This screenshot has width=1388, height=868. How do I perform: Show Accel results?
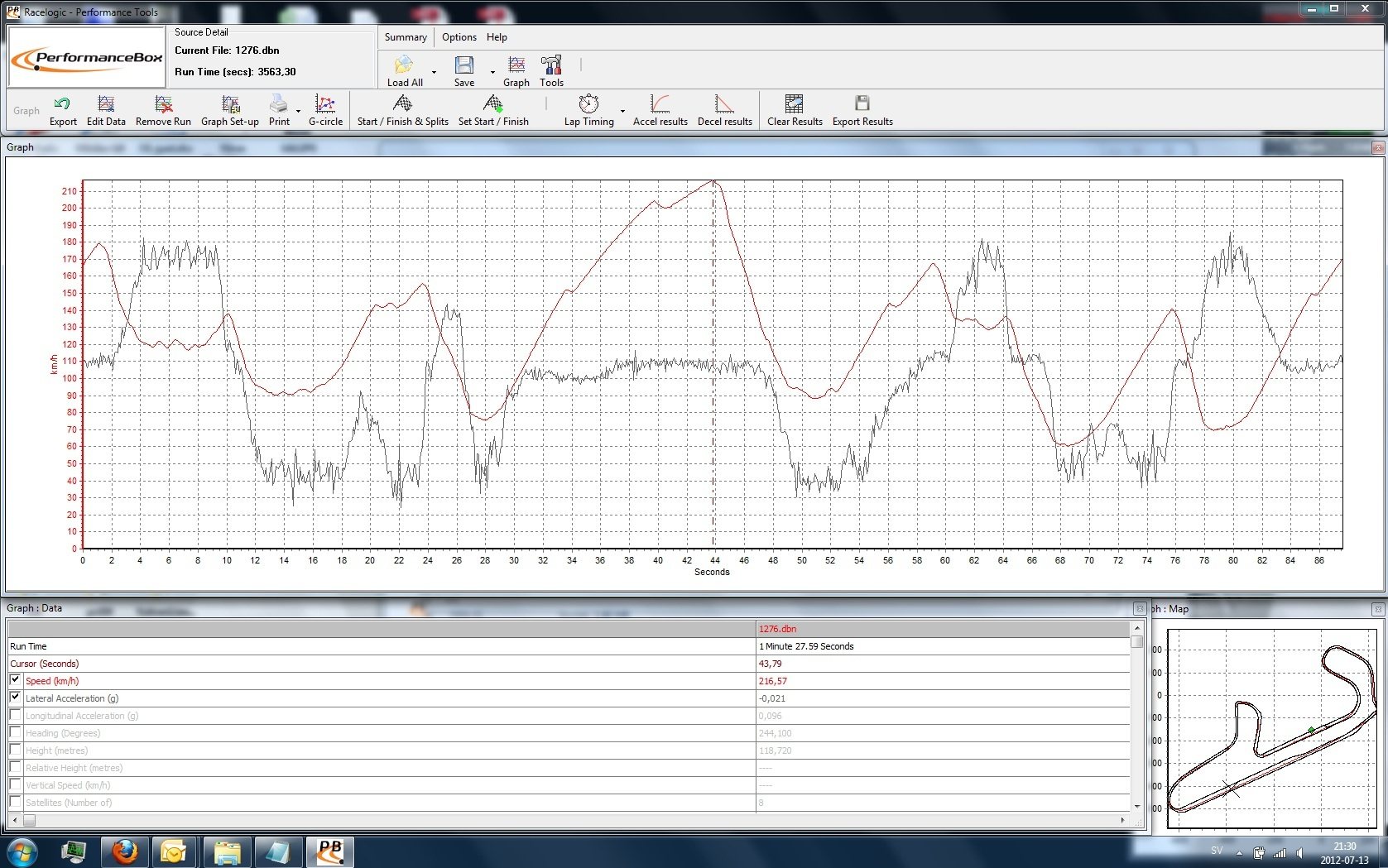(x=660, y=111)
